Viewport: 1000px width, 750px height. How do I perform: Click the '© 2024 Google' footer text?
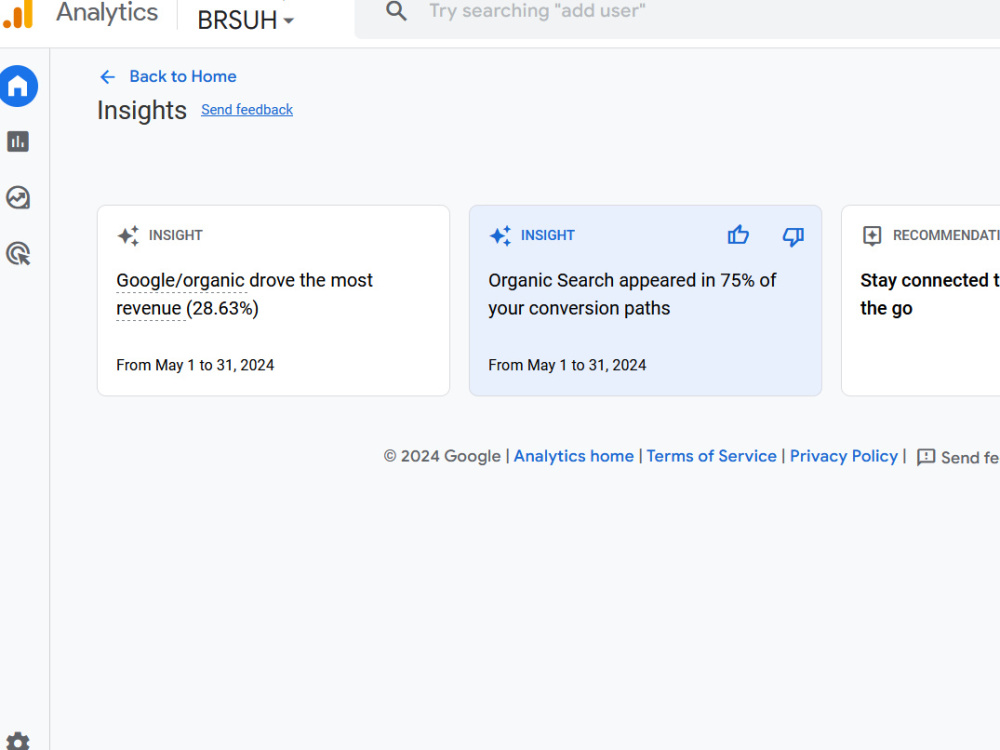(442, 456)
